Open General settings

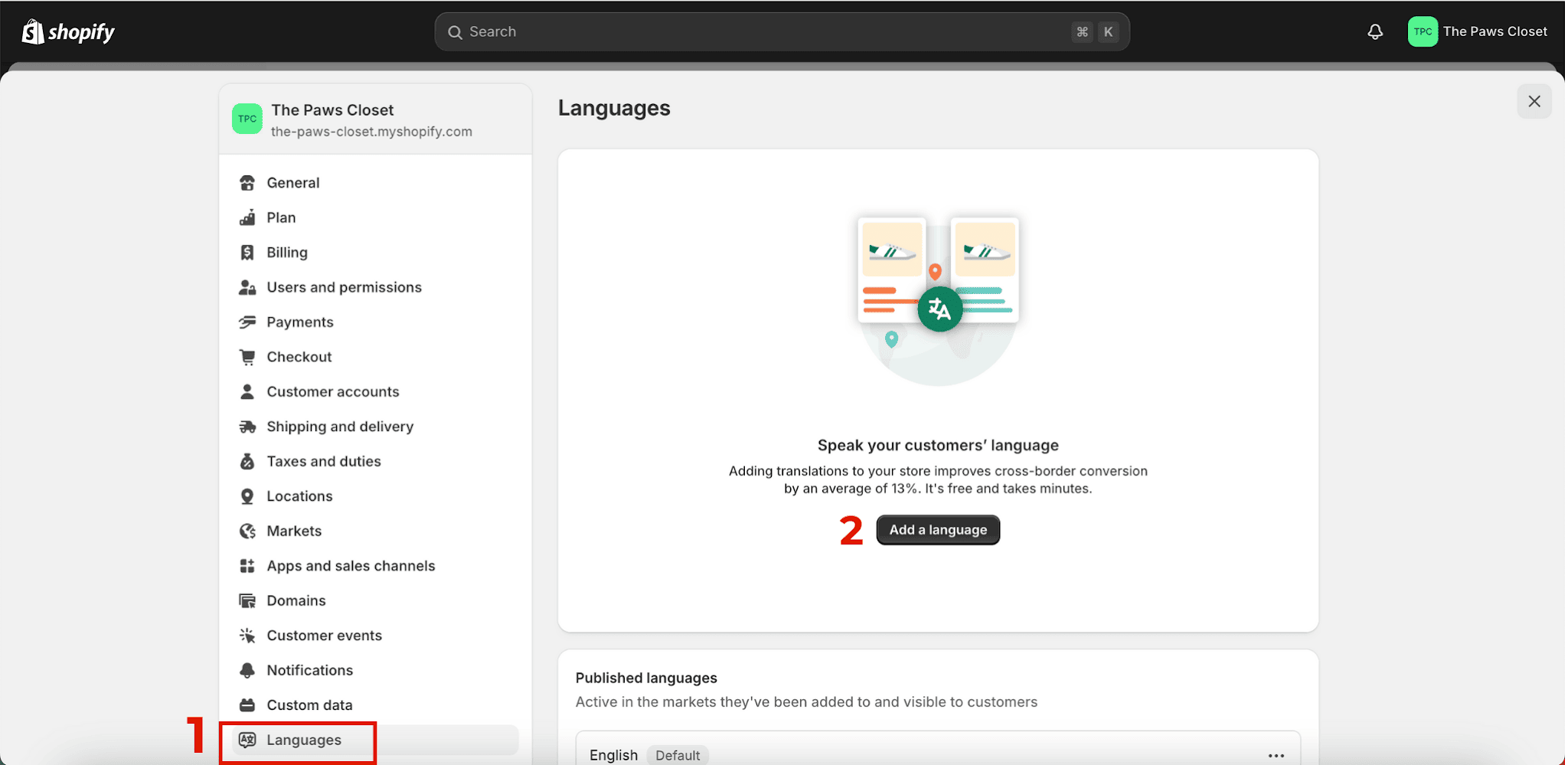coord(375,183)
